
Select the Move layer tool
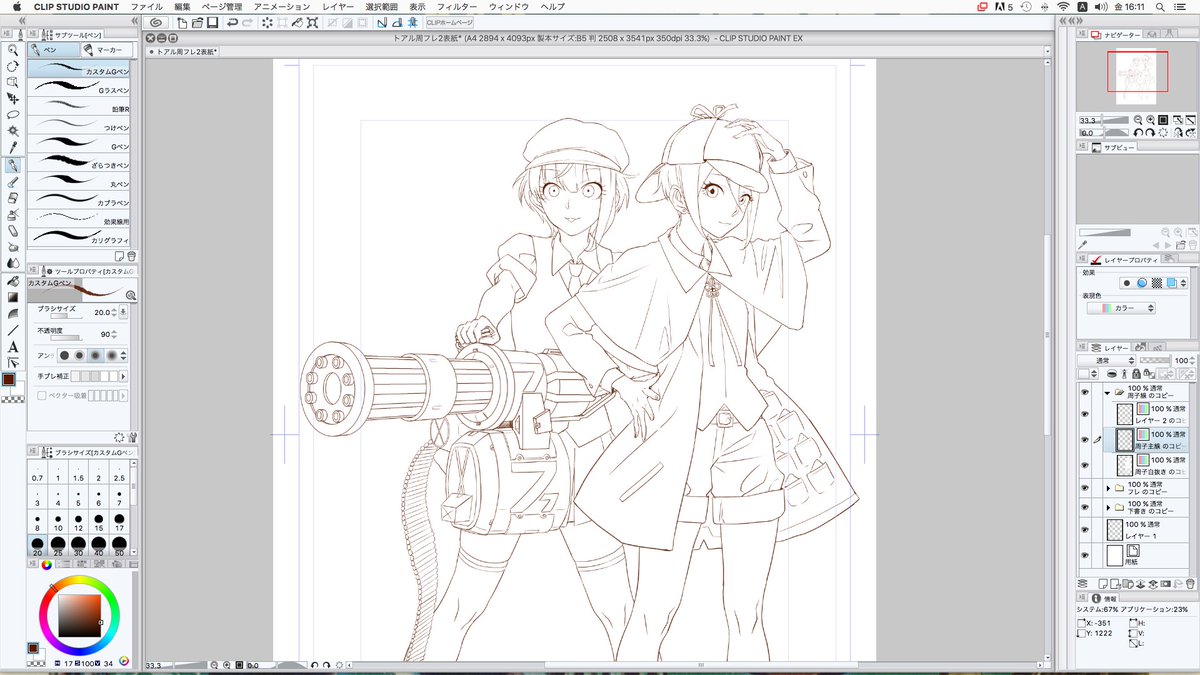pos(12,98)
